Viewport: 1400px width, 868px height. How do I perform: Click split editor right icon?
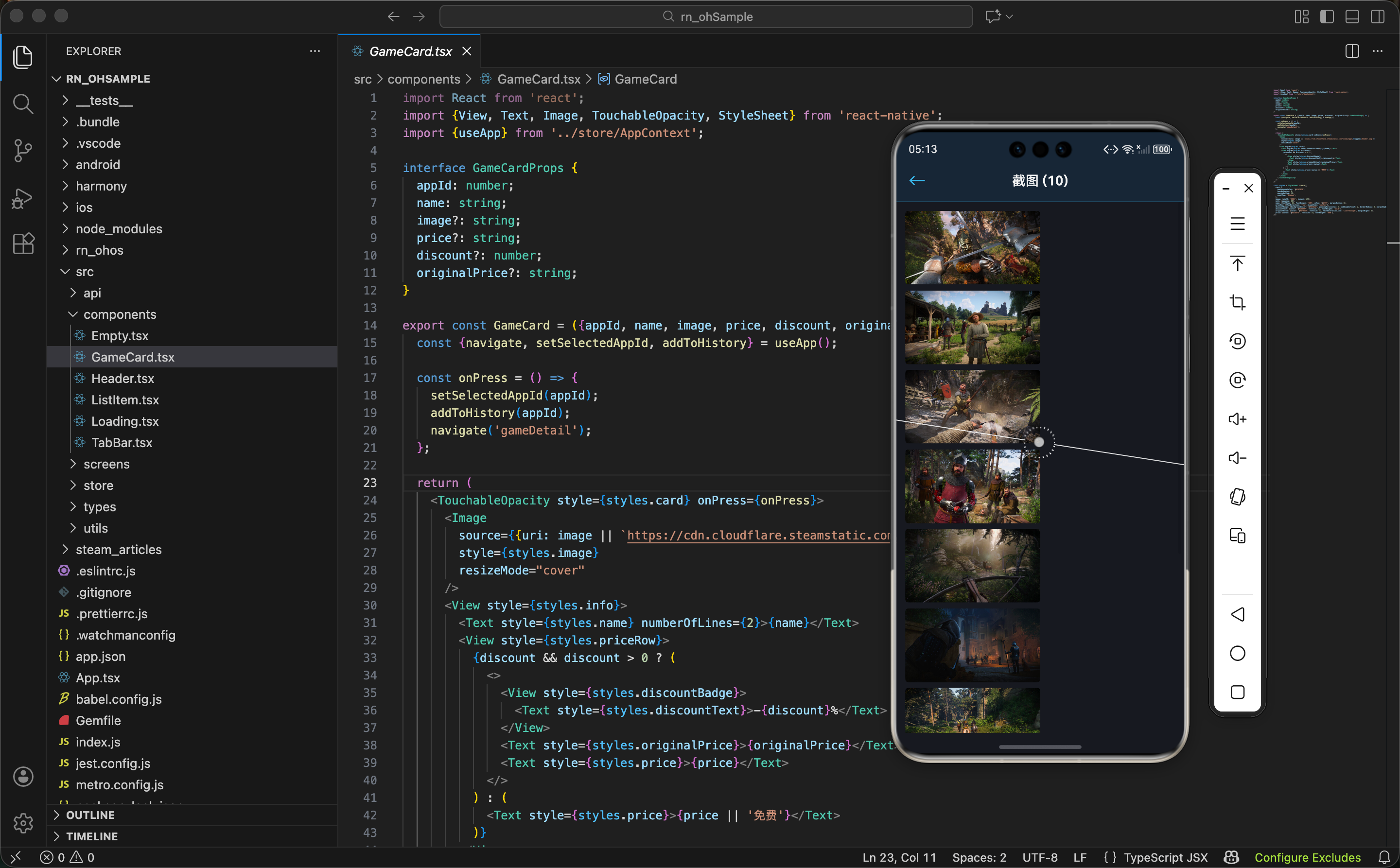[x=1352, y=51]
